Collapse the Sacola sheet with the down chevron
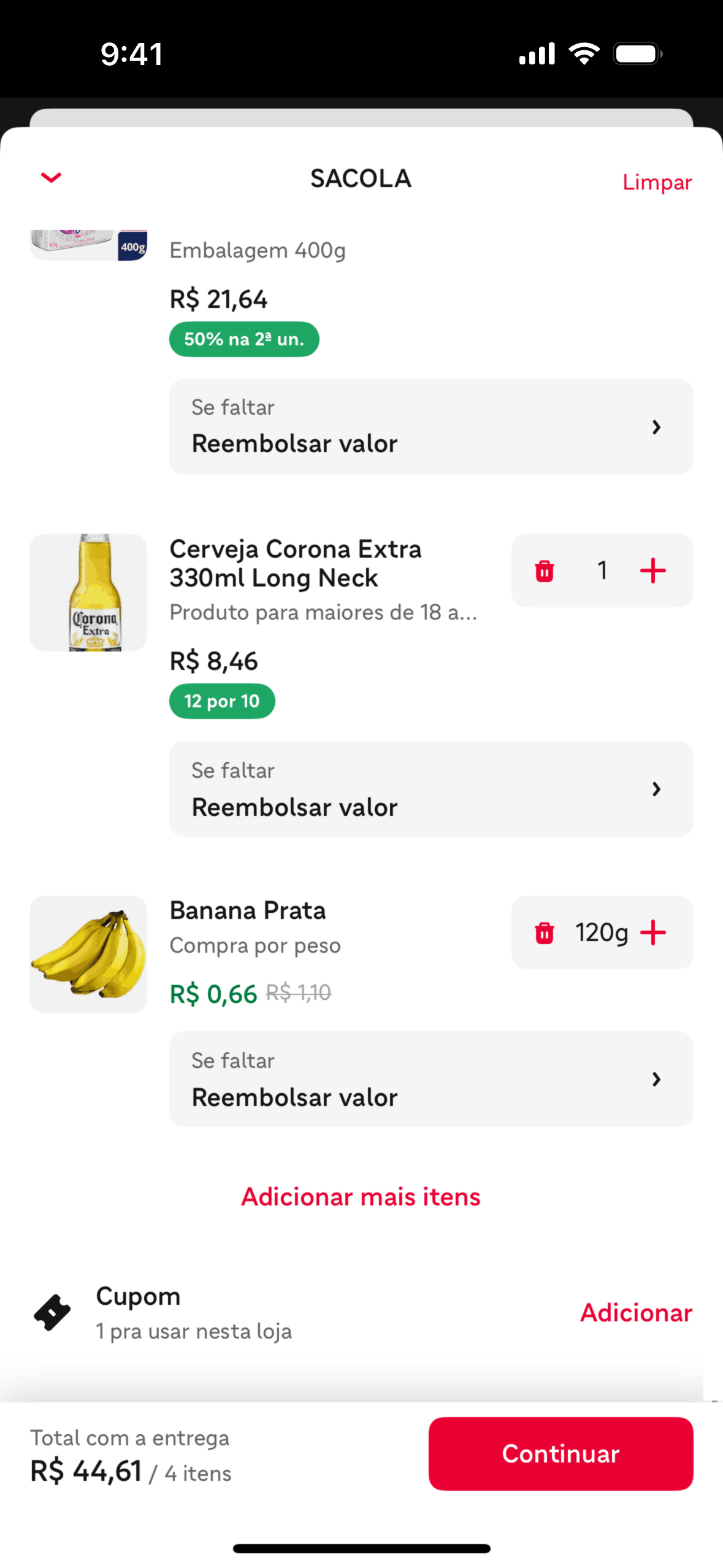Screen dimensions: 723x1568 (x=51, y=178)
